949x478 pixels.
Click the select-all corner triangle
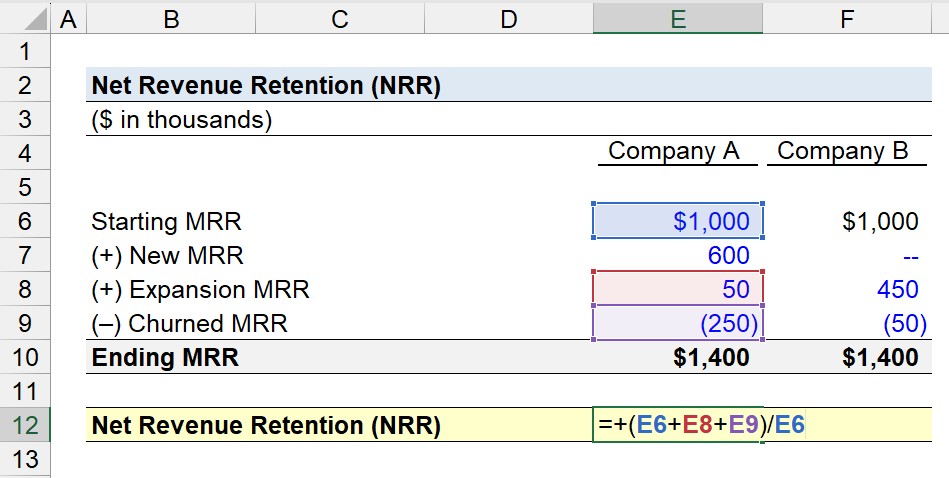click(x=25, y=19)
